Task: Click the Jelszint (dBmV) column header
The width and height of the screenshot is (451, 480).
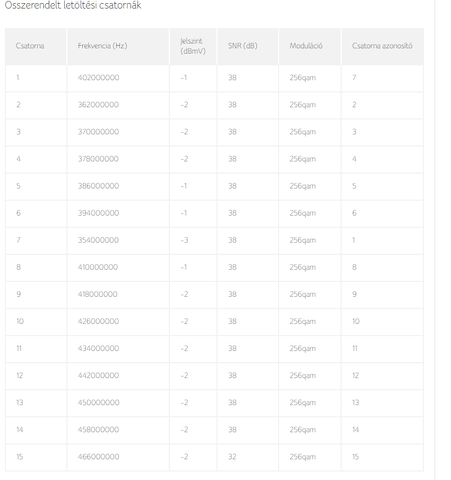Action: [193, 46]
